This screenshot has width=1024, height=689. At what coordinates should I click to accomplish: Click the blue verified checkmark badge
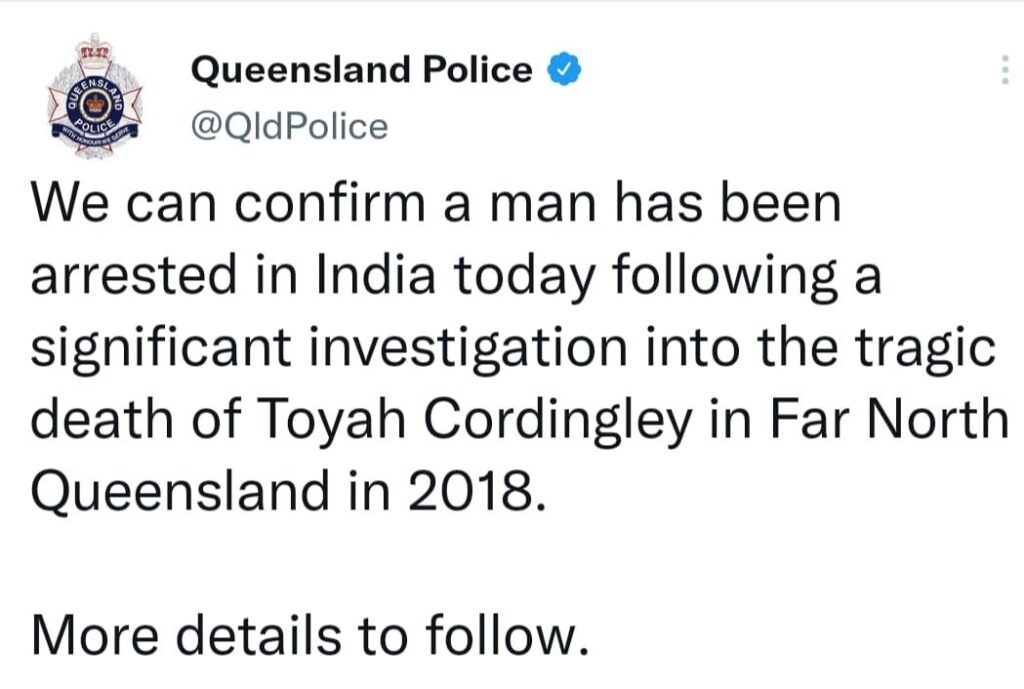coord(563,70)
